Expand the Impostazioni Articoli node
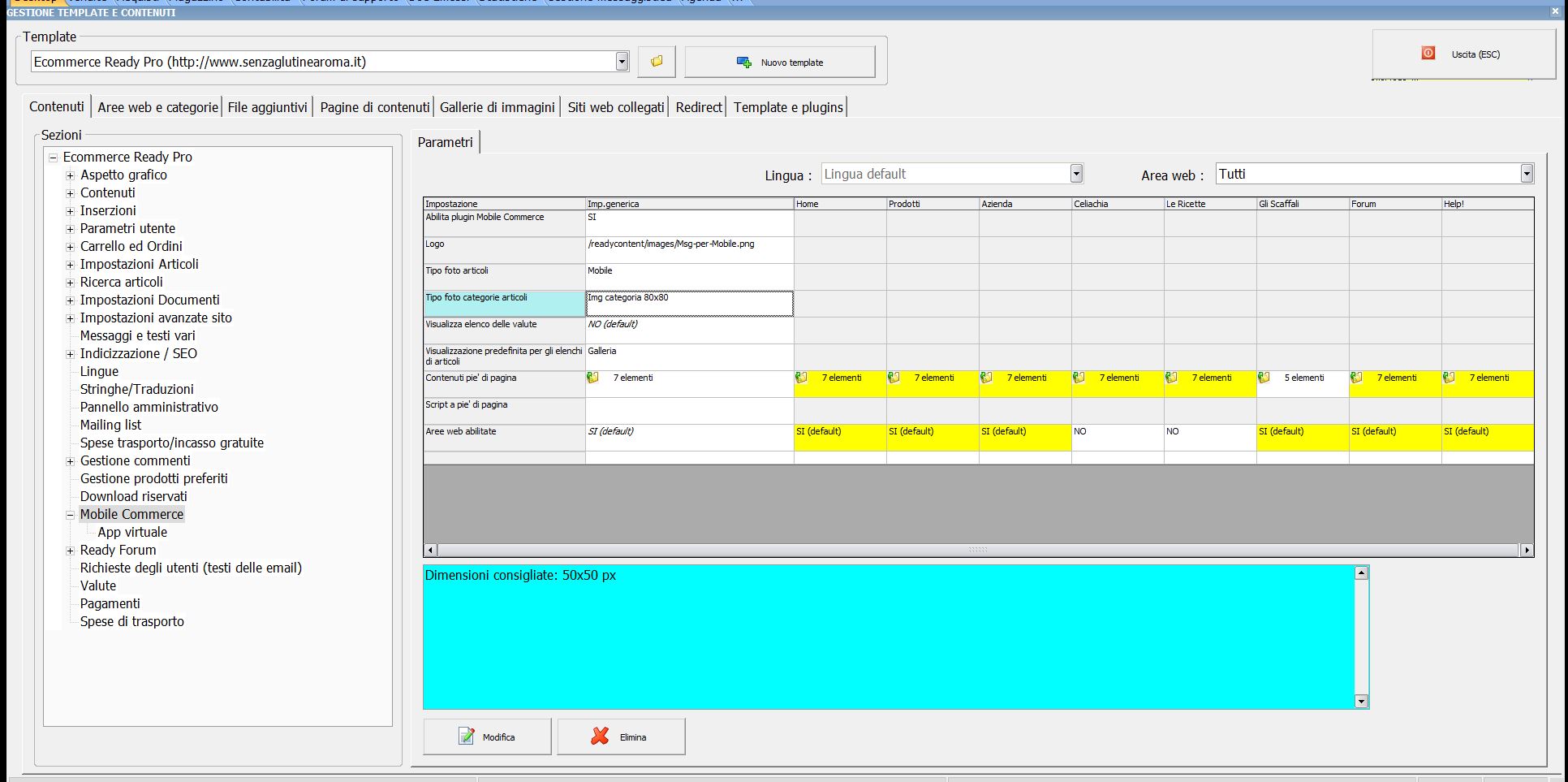1568x782 pixels. coord(70,265)
